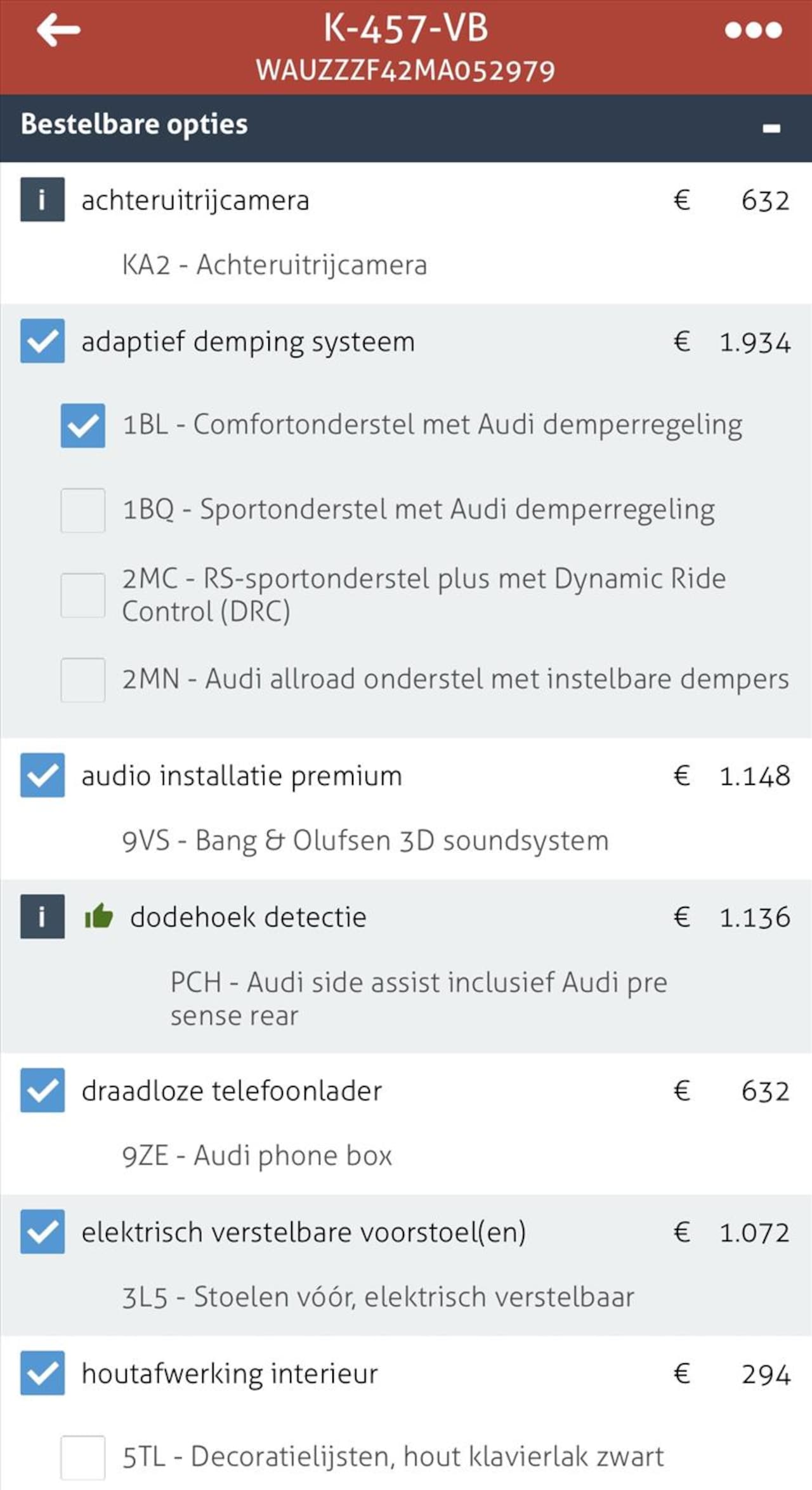Check 1BQ Sportonderstel option
Screen dimensions: 812x1490
[x=83, y=510]
